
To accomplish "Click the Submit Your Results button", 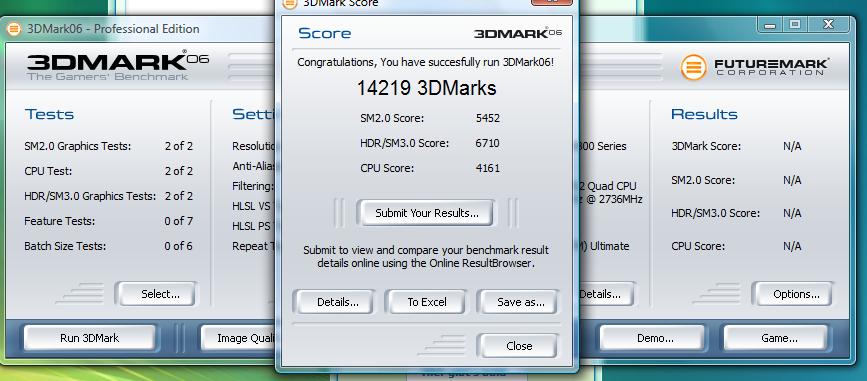I will tap(426, 213).
